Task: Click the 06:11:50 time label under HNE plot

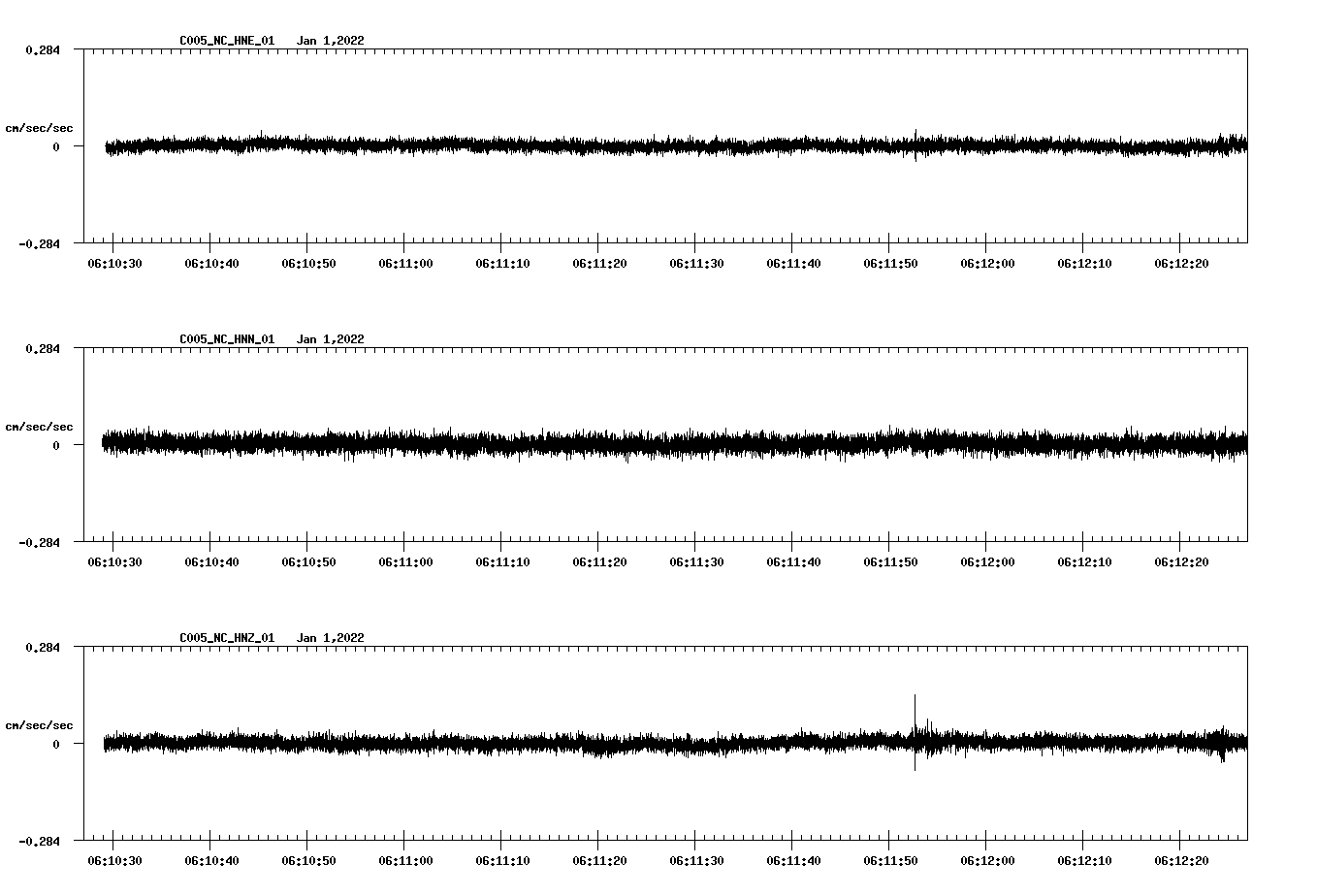Action: [x=890, y=264]
